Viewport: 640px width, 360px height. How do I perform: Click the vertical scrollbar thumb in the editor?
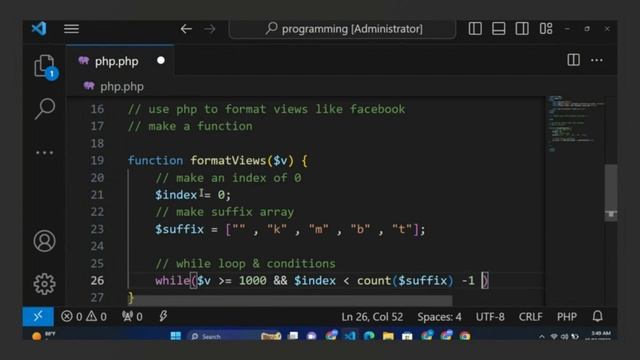point(611,192)
